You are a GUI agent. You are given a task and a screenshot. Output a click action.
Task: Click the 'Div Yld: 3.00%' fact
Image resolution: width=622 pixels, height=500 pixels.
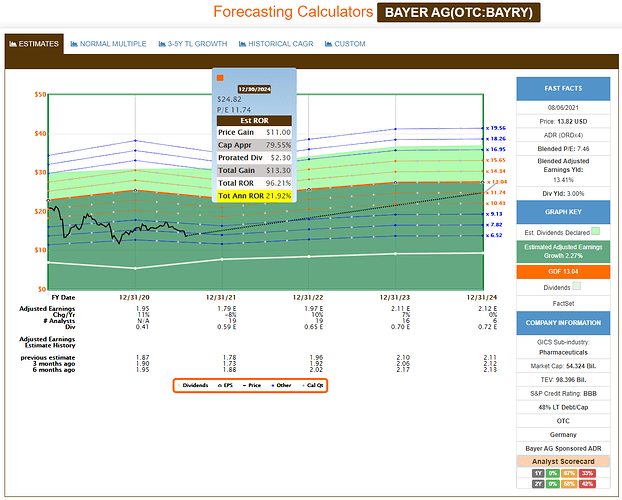(563, 194)
